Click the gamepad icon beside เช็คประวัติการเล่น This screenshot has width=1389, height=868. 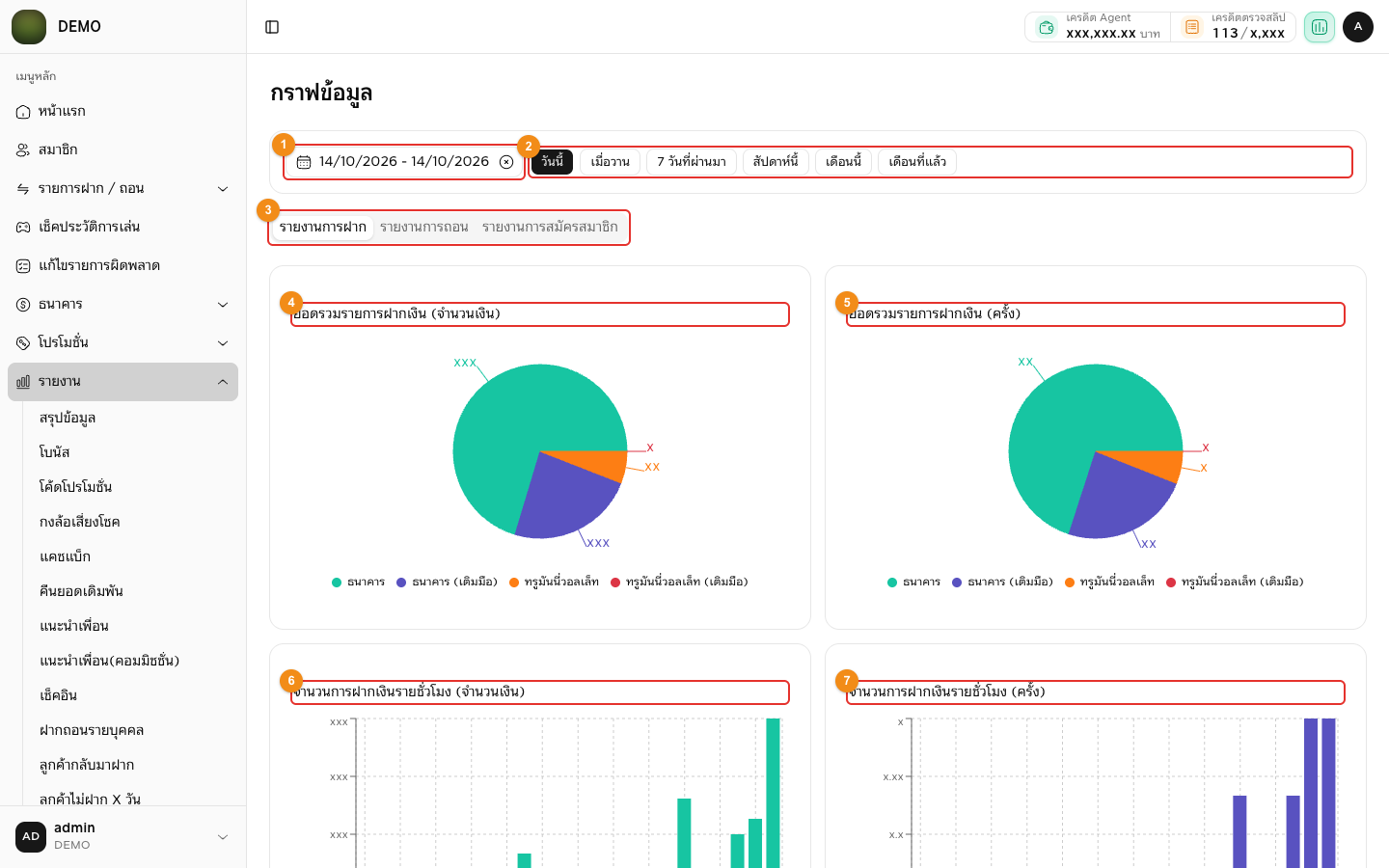(x=23, y=228)
